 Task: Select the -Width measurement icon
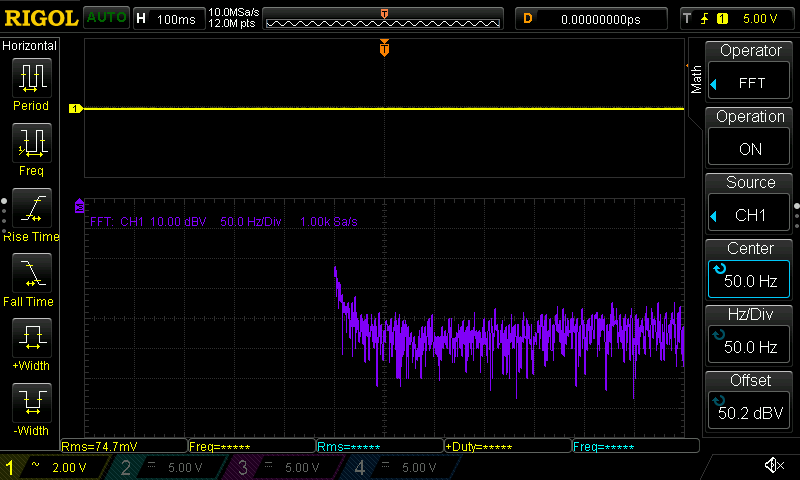[30, 404]
